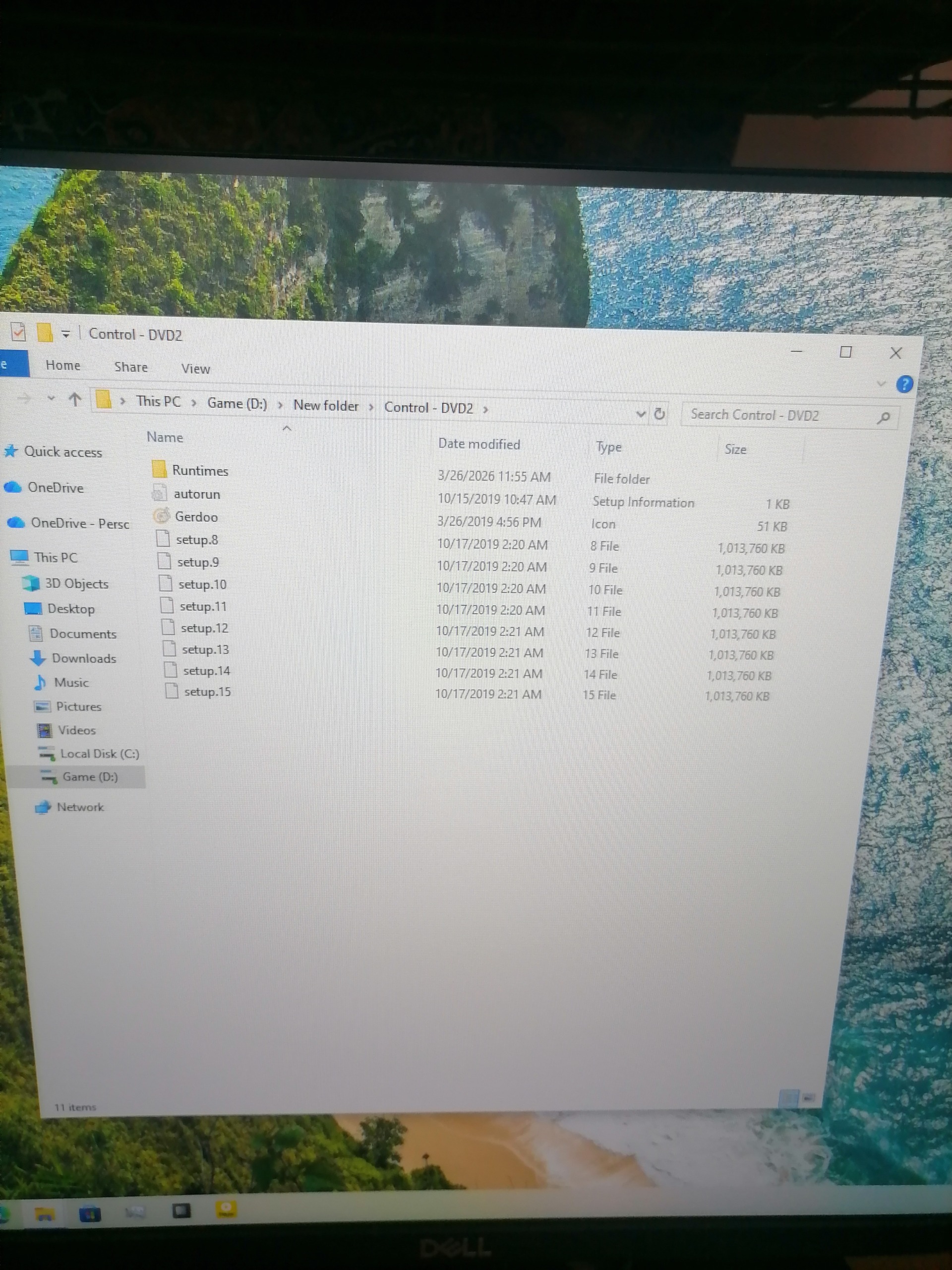Select the Runtimes folder icon
952x1270 pixels.
160,469
